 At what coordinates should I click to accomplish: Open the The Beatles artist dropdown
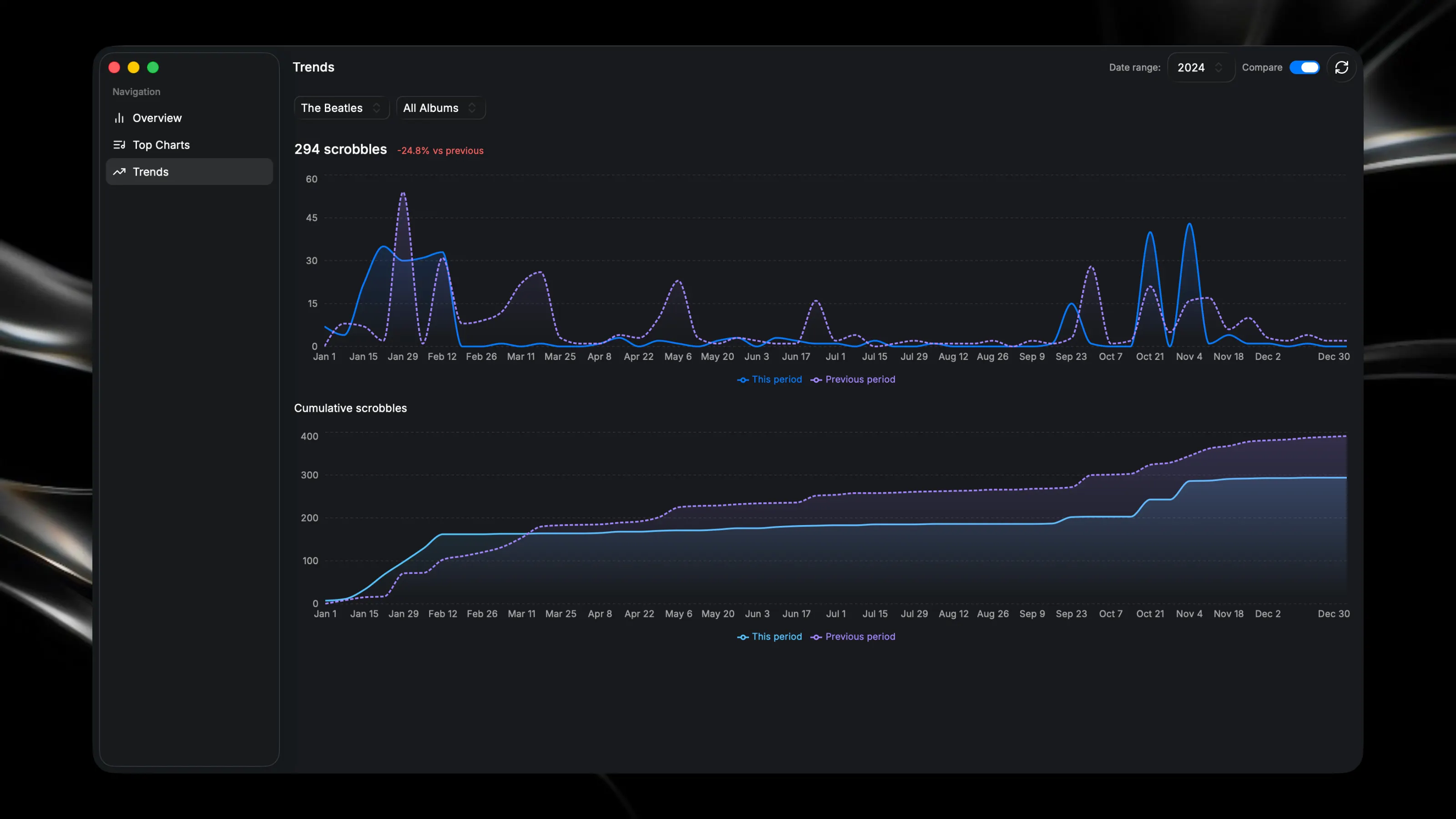[x=341, y=108]
